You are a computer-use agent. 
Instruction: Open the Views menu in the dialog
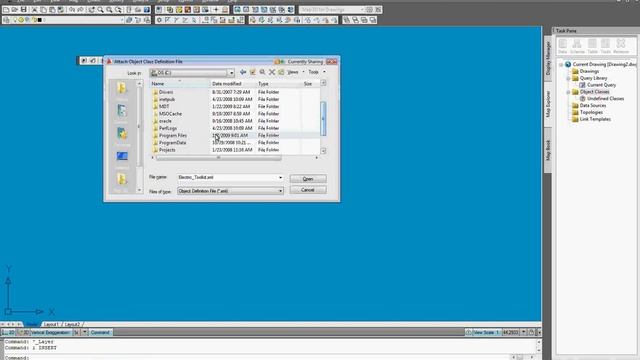point(296,72)
